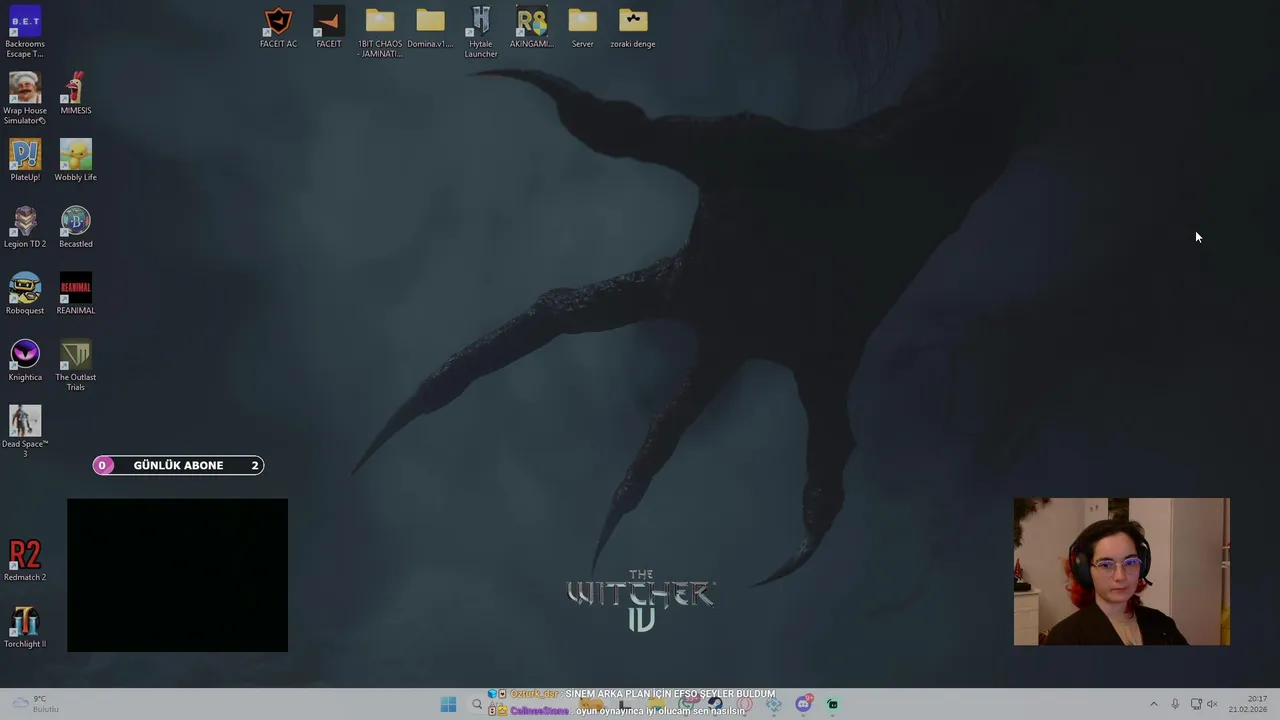Launch the FACEIT client icon
Image resolution: width=1280 pixels, height=720 pixels.
pyautogui.click(x=329, y=27)
